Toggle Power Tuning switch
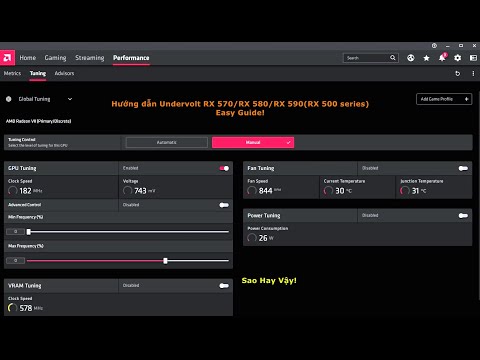The image size is (480, 360). click(x=463, y=216)
